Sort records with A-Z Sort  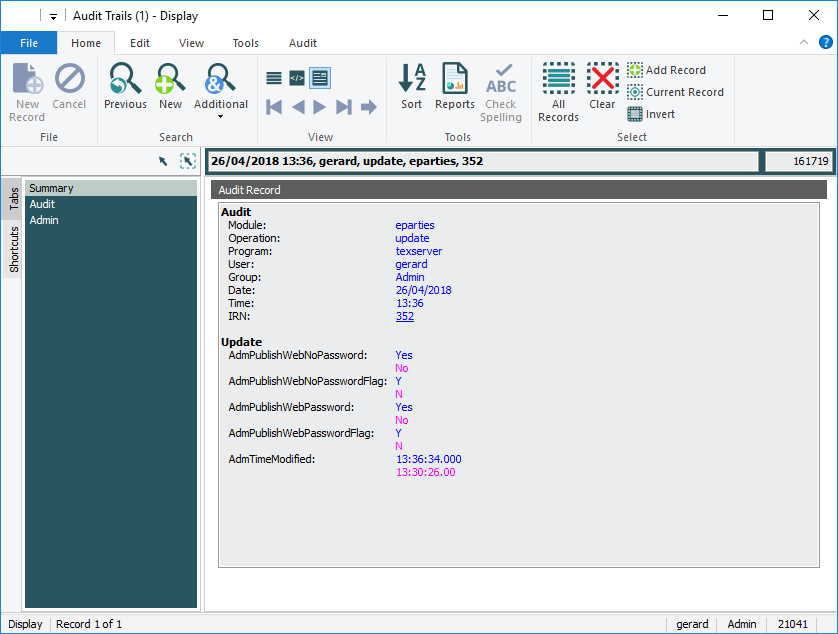(x=412, y=86)
